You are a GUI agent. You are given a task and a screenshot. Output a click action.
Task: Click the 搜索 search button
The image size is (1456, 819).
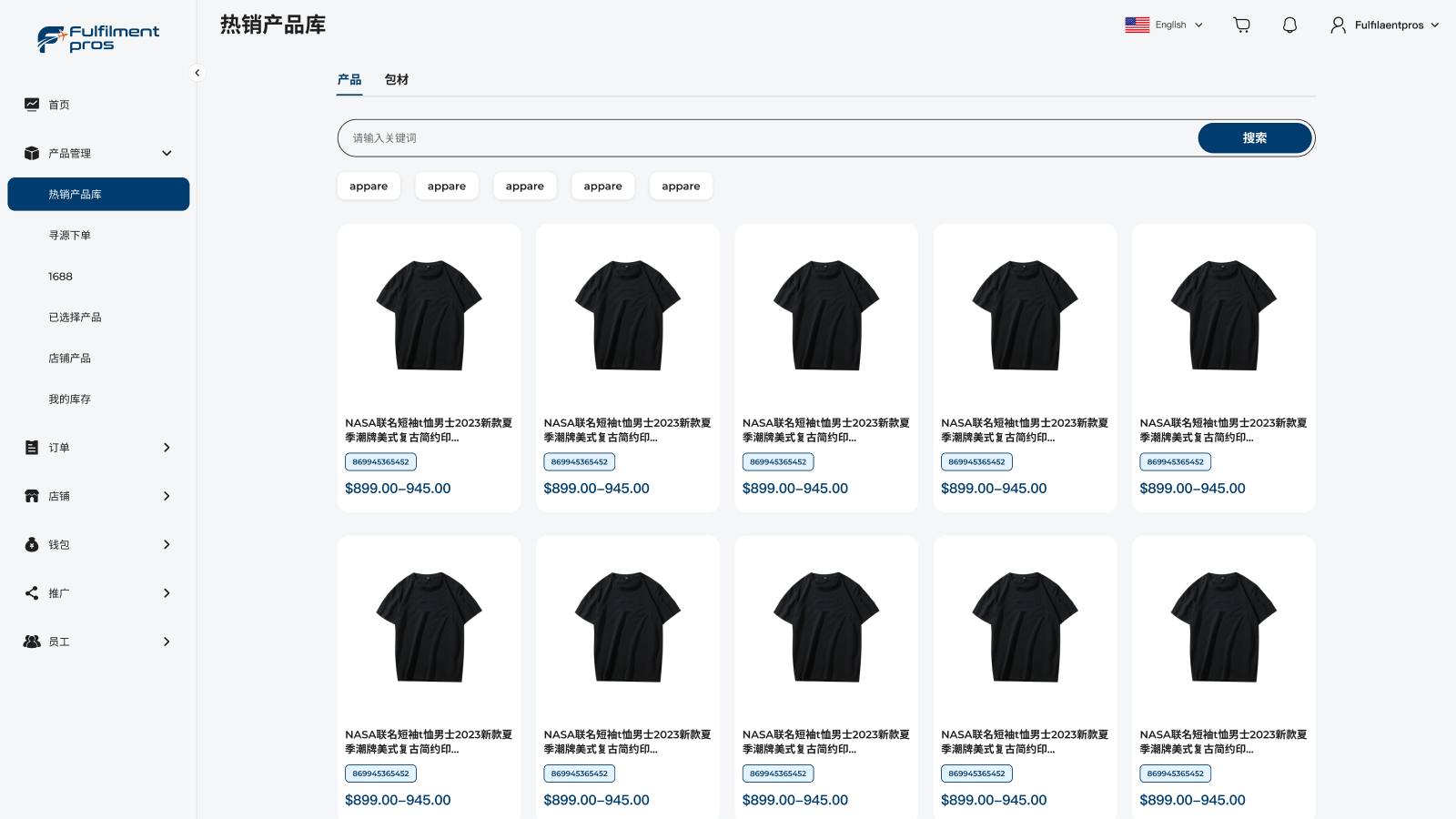(x=1254, y=137)
